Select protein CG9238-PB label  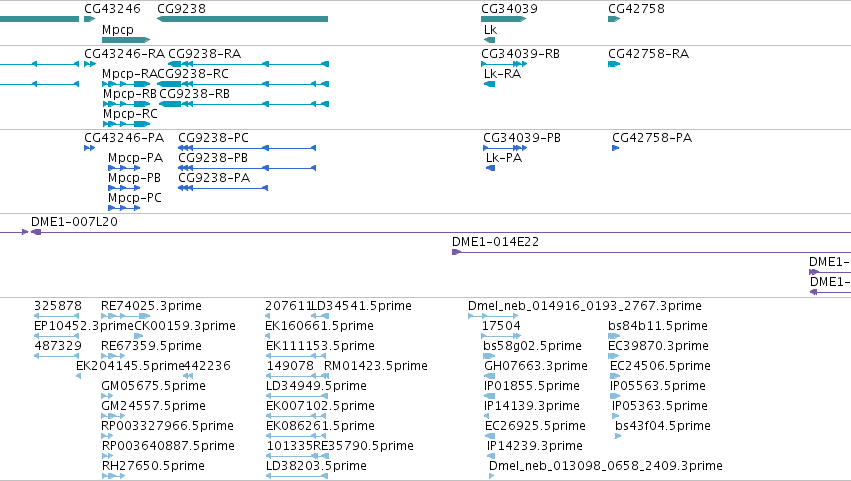point(213,158)
